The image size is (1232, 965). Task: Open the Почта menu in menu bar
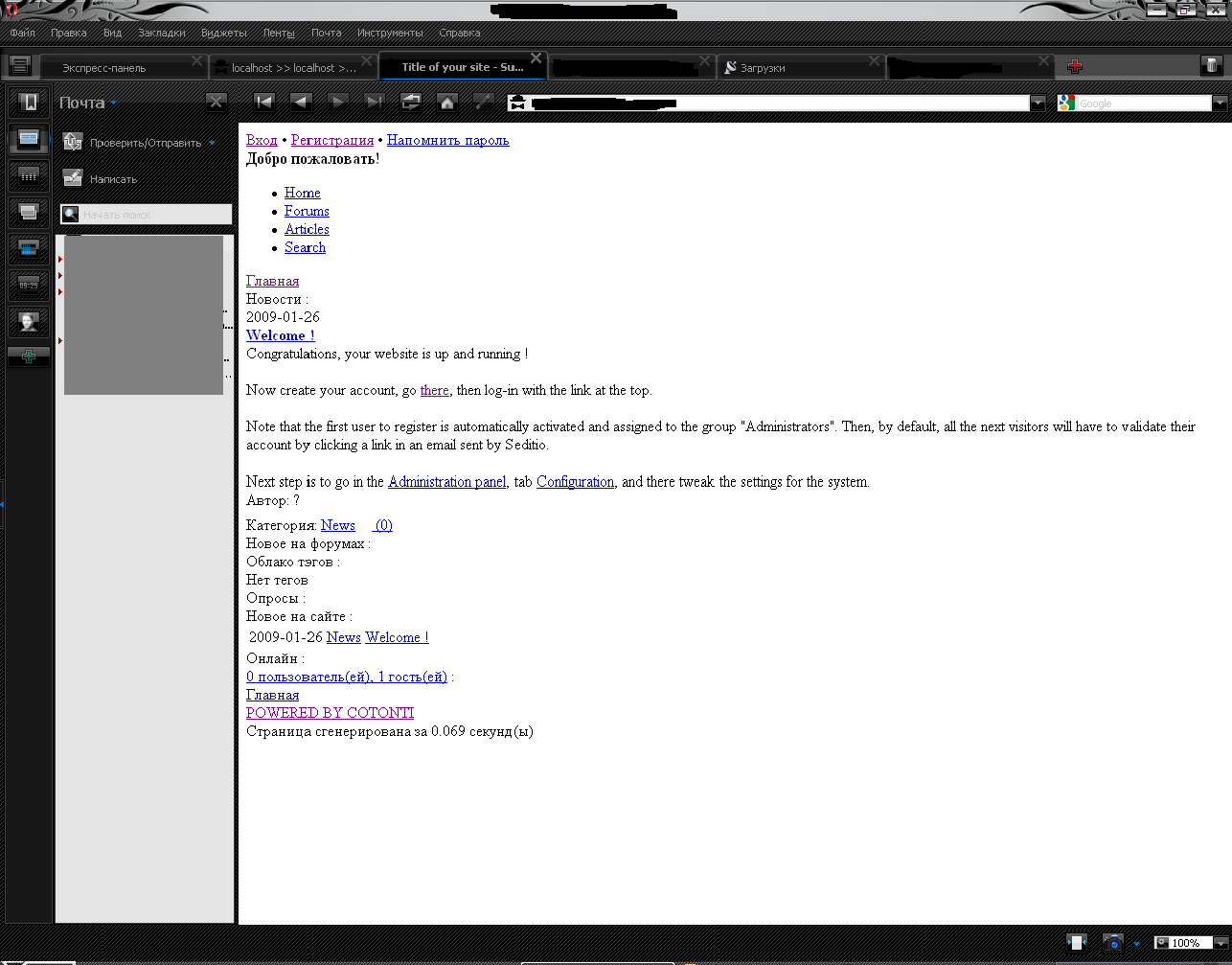pos(327,33)
